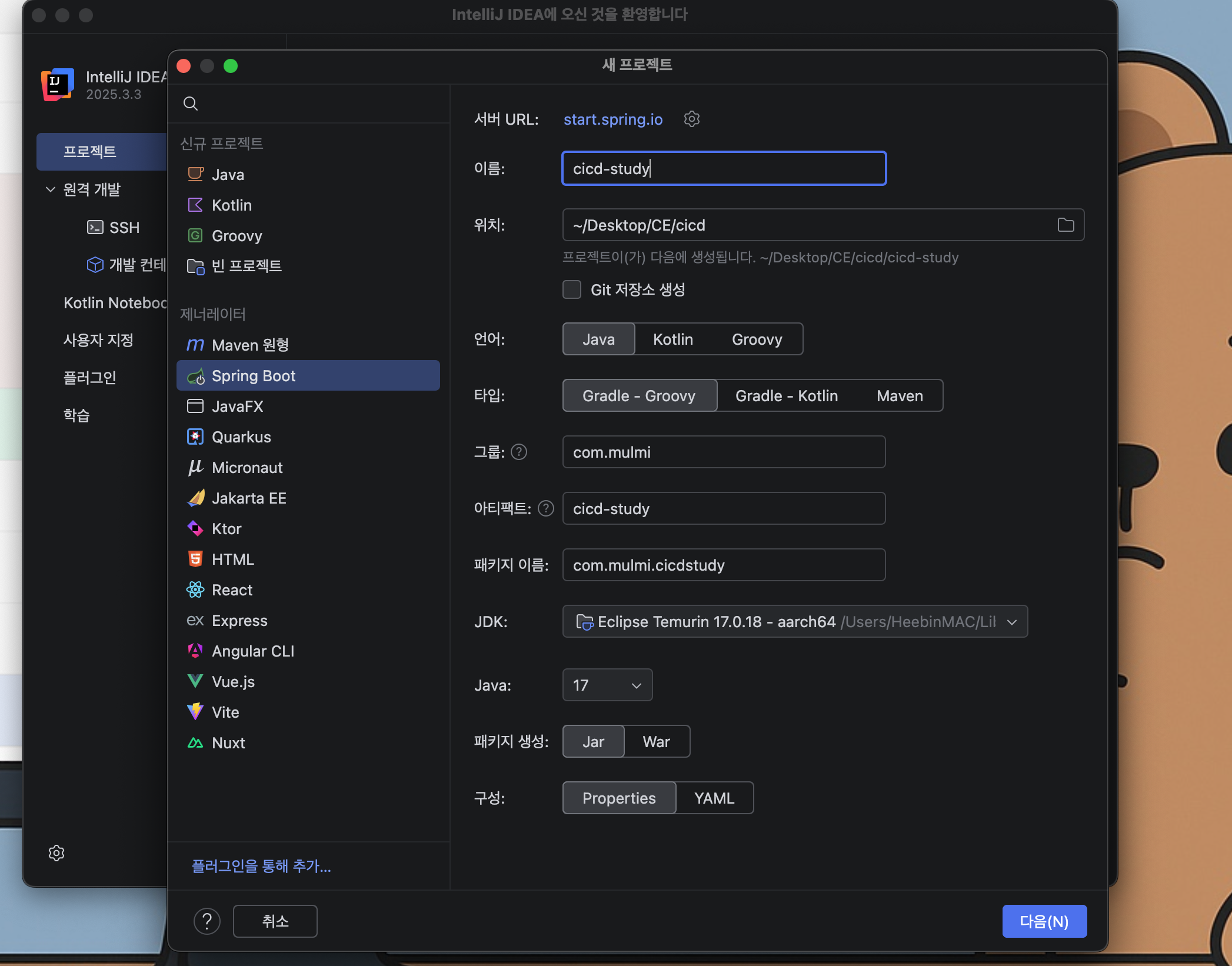Click the 패키지 이름 input field

coord(724,565)
